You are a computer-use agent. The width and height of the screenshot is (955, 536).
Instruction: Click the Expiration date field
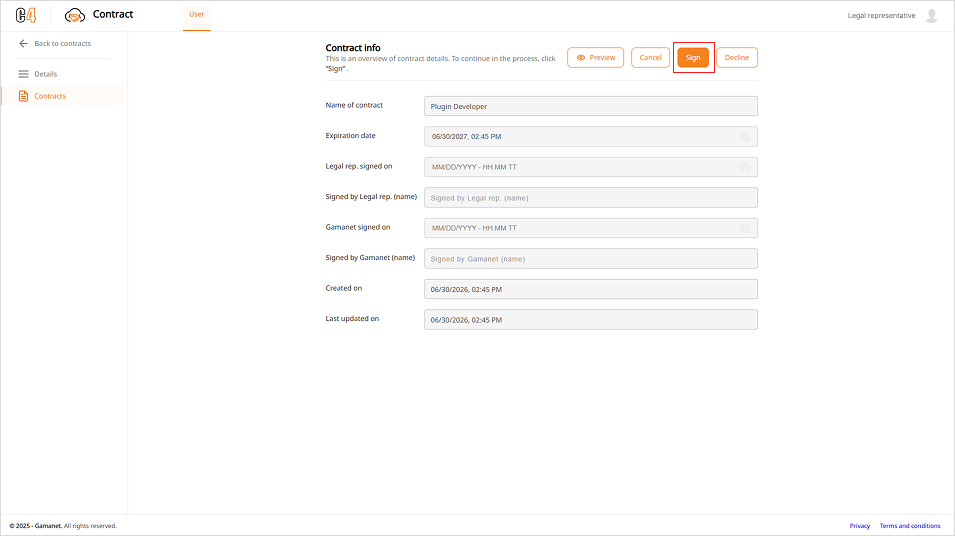point(591,136)
